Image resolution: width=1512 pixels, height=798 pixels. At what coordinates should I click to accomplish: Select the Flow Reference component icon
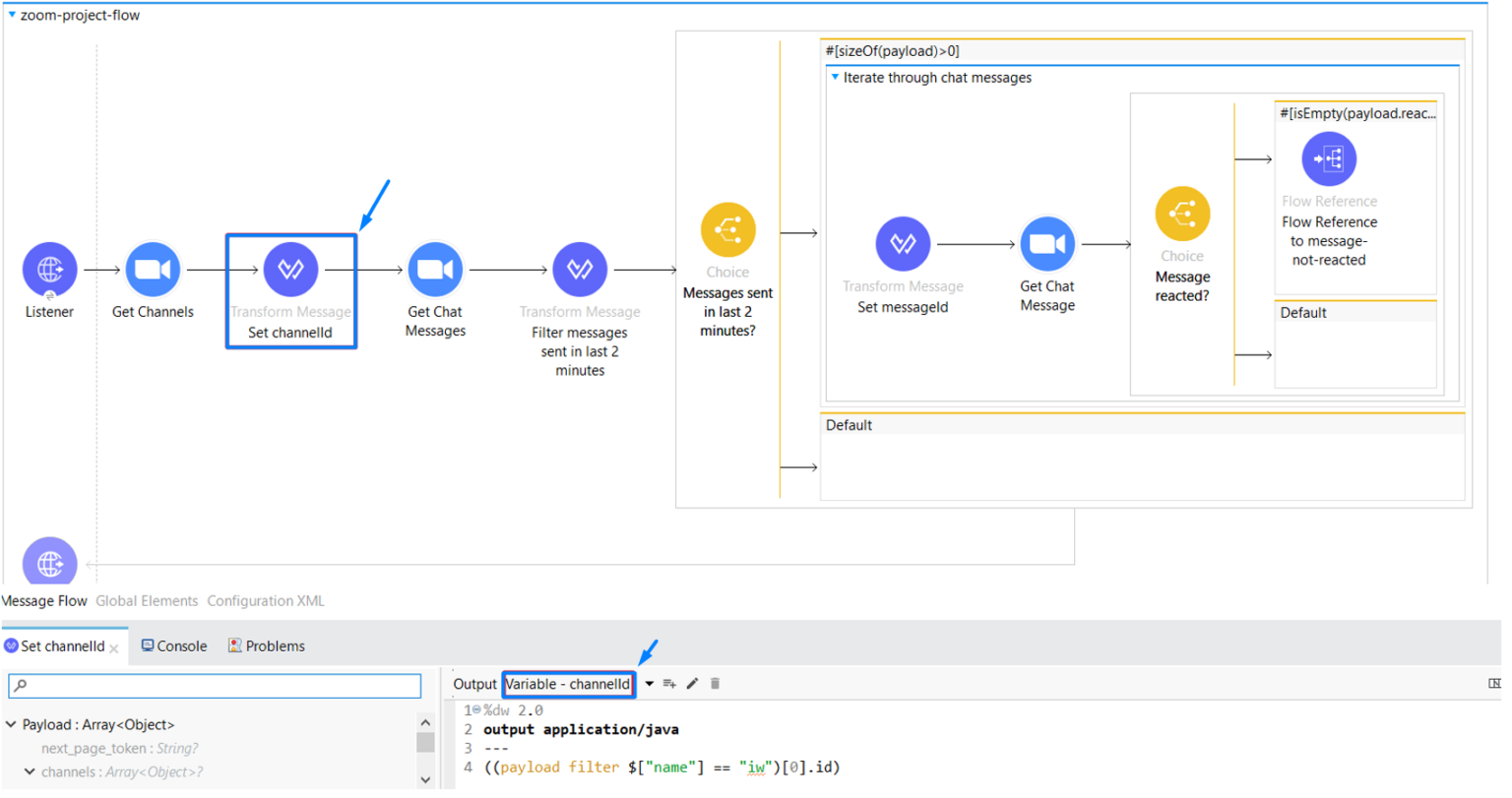click(1329, 158)
